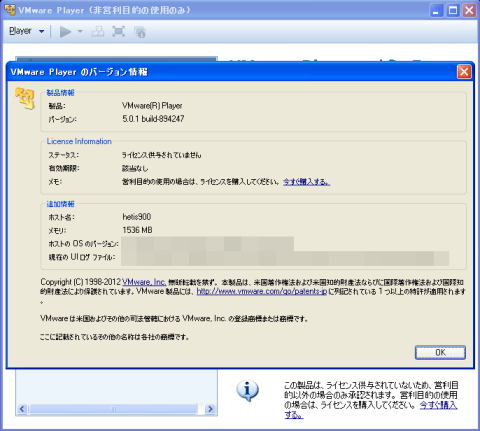
Task: Click the License Information group heading
Action: pyautogui.click(x=79, y=141)
